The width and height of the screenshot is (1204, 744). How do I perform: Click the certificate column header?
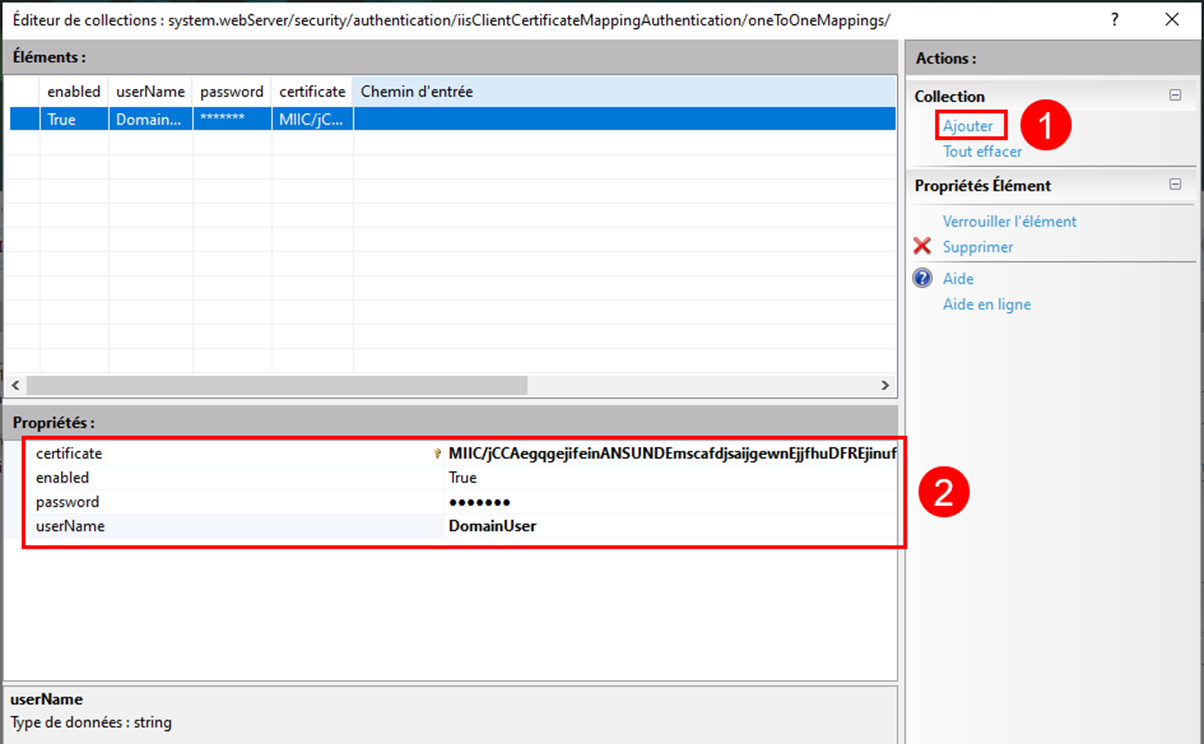click(311, 91)
